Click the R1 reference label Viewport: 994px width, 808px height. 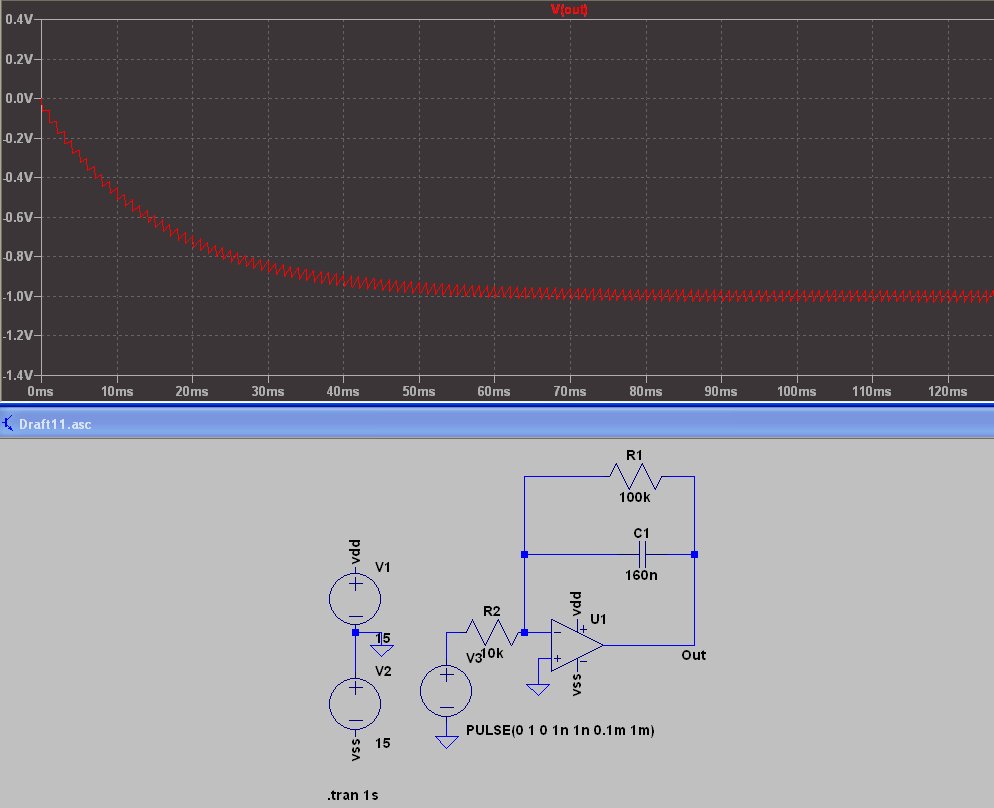coord(634,455)
